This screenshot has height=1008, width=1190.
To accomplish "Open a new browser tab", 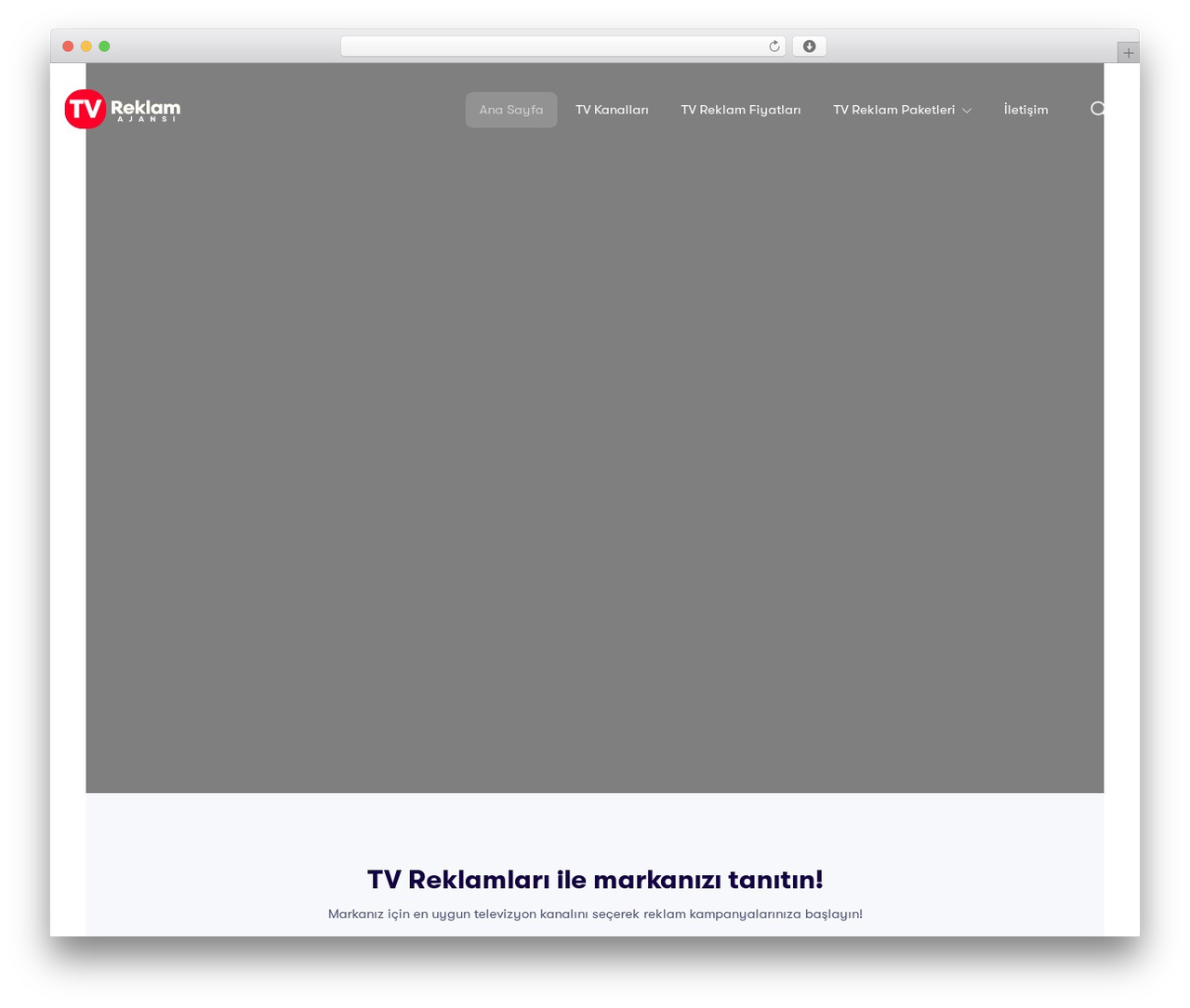I will click(x=1128, y=53).
